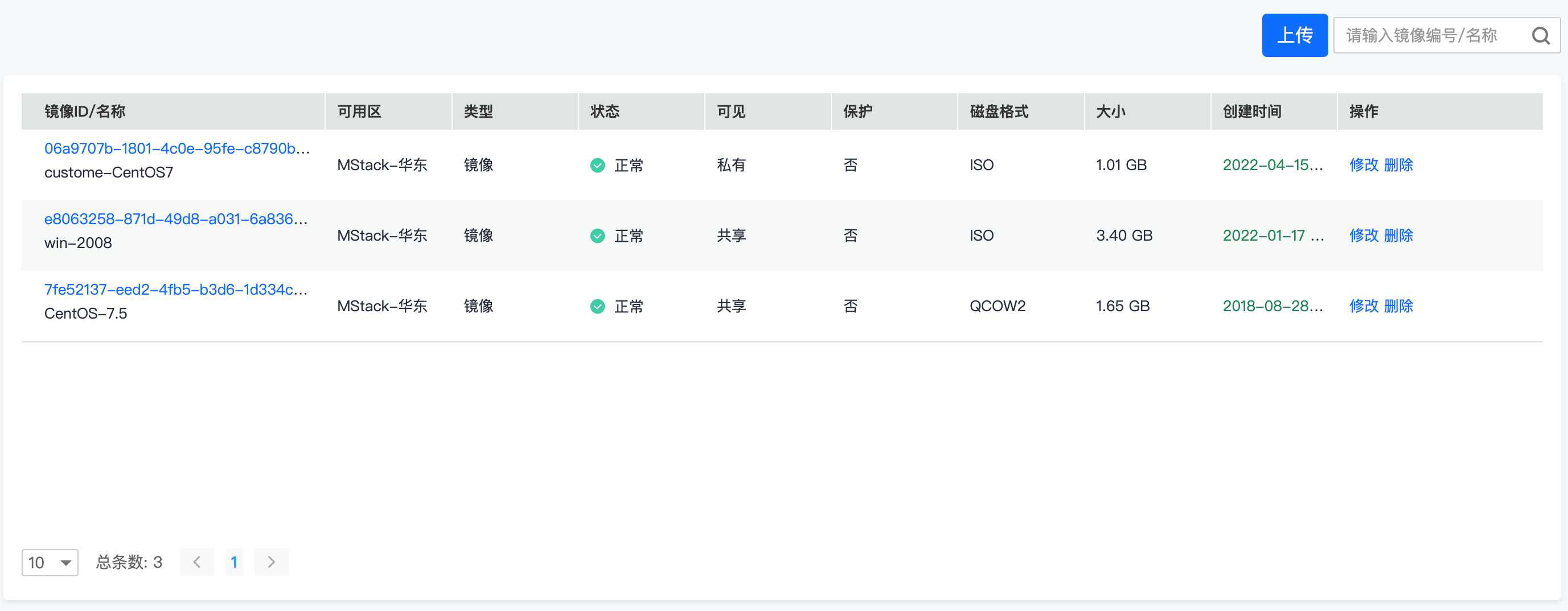The width and height of the screenshot is (1568, 611).
Task: Open image ID 06a9707b-1801-4c0e link
Action: pos(177,148)
